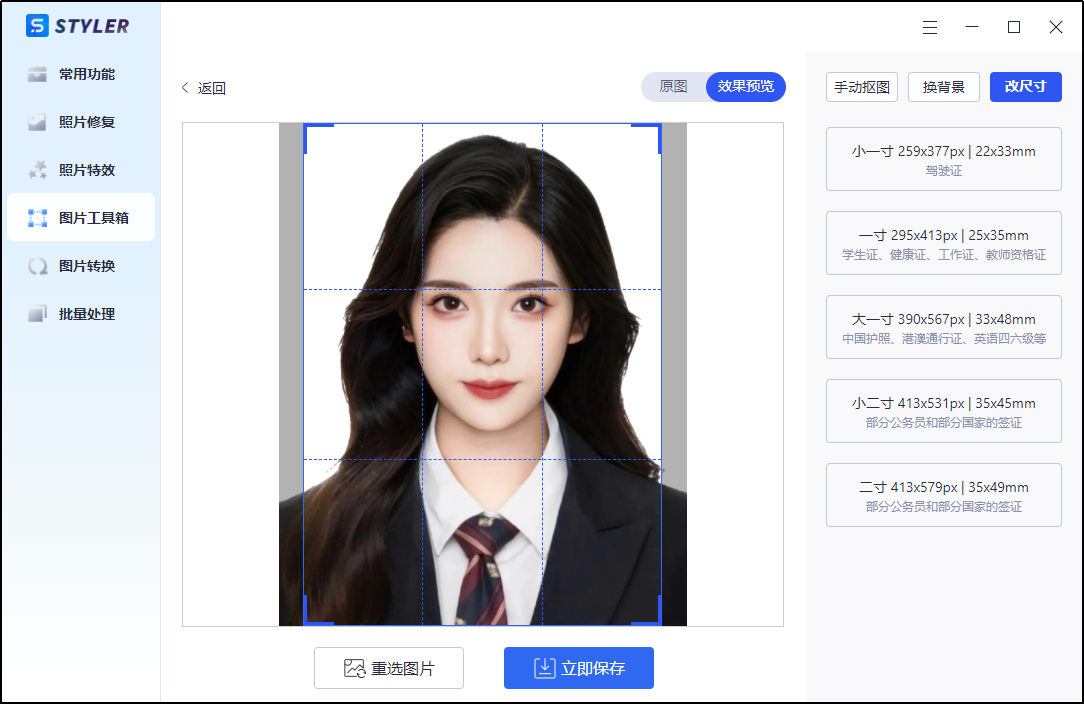Close the STYLER window
This screenshot has height=705, width=1084.
pyautogui.click(x=1056, y=28)
